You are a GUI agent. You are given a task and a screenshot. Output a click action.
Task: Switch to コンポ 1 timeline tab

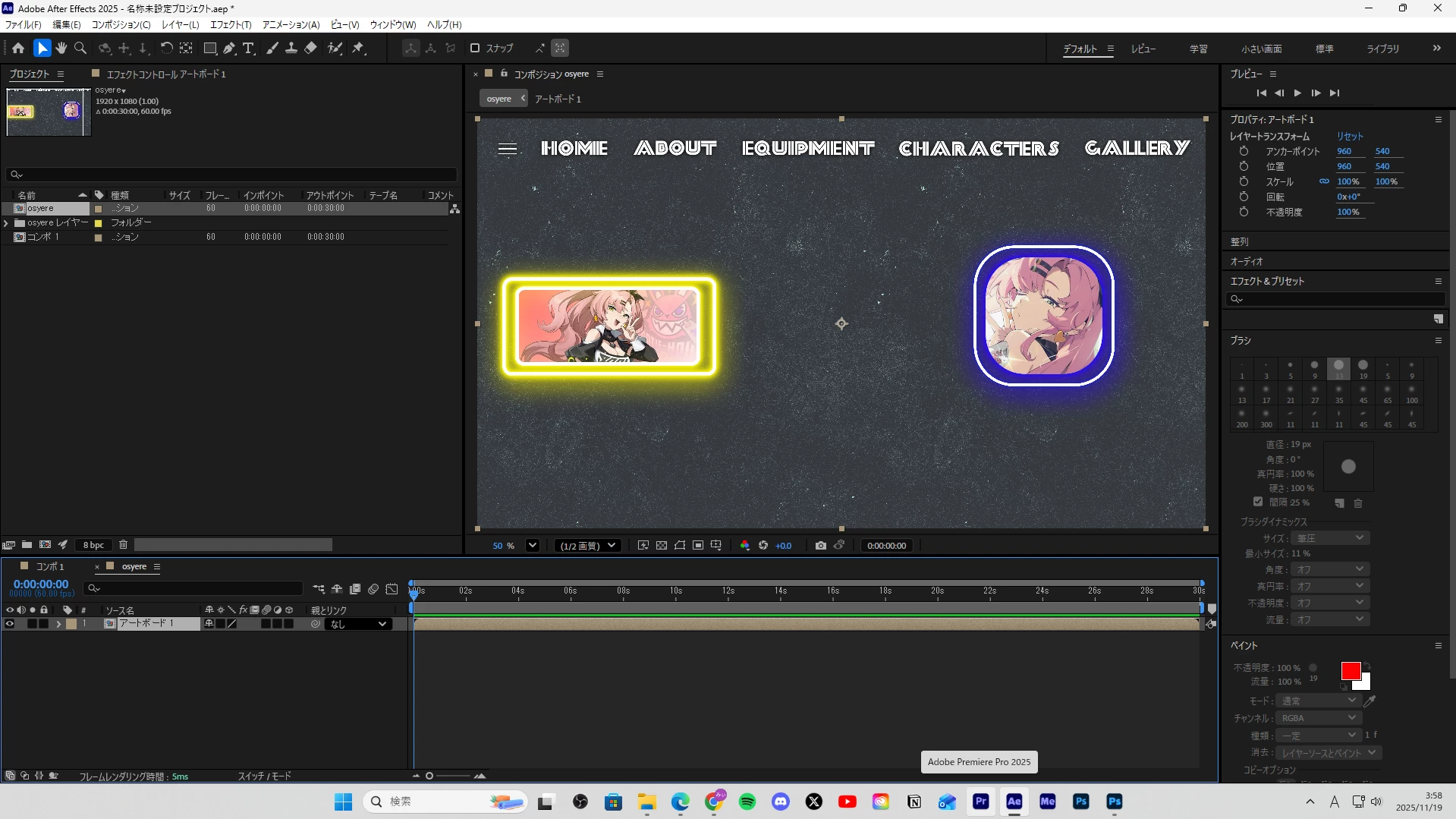click(50, 566)
